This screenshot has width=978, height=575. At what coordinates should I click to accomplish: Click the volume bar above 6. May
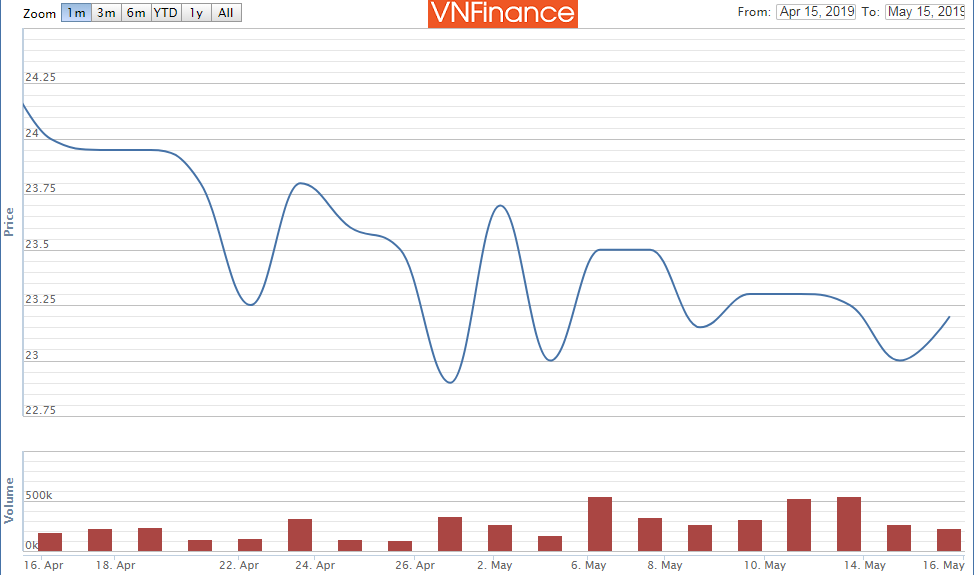[x=599, y=524]
